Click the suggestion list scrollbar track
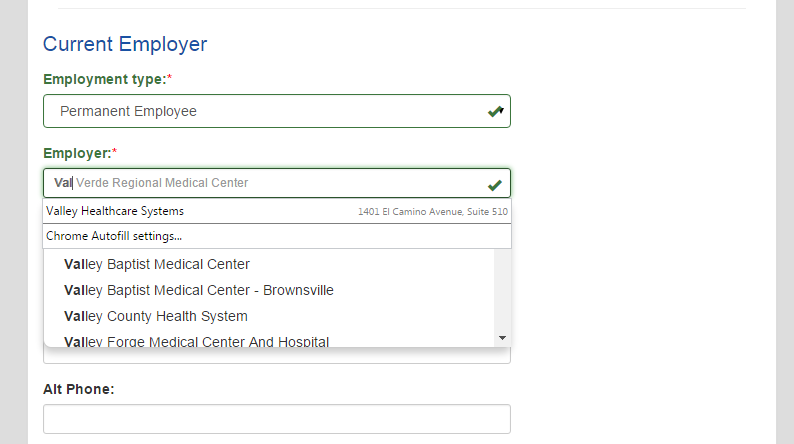794x444 pixels. click(x=502, y=291)
